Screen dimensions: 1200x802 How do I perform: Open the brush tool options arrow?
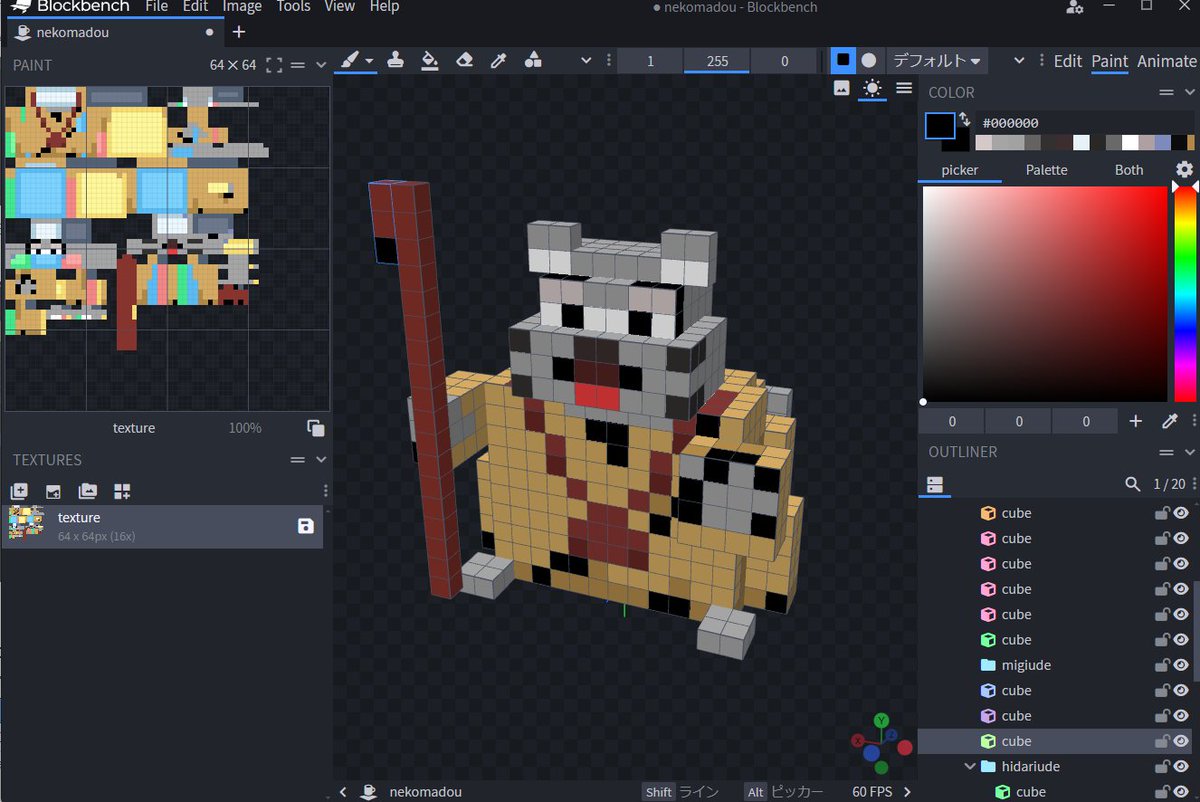[x=369, y=61]
